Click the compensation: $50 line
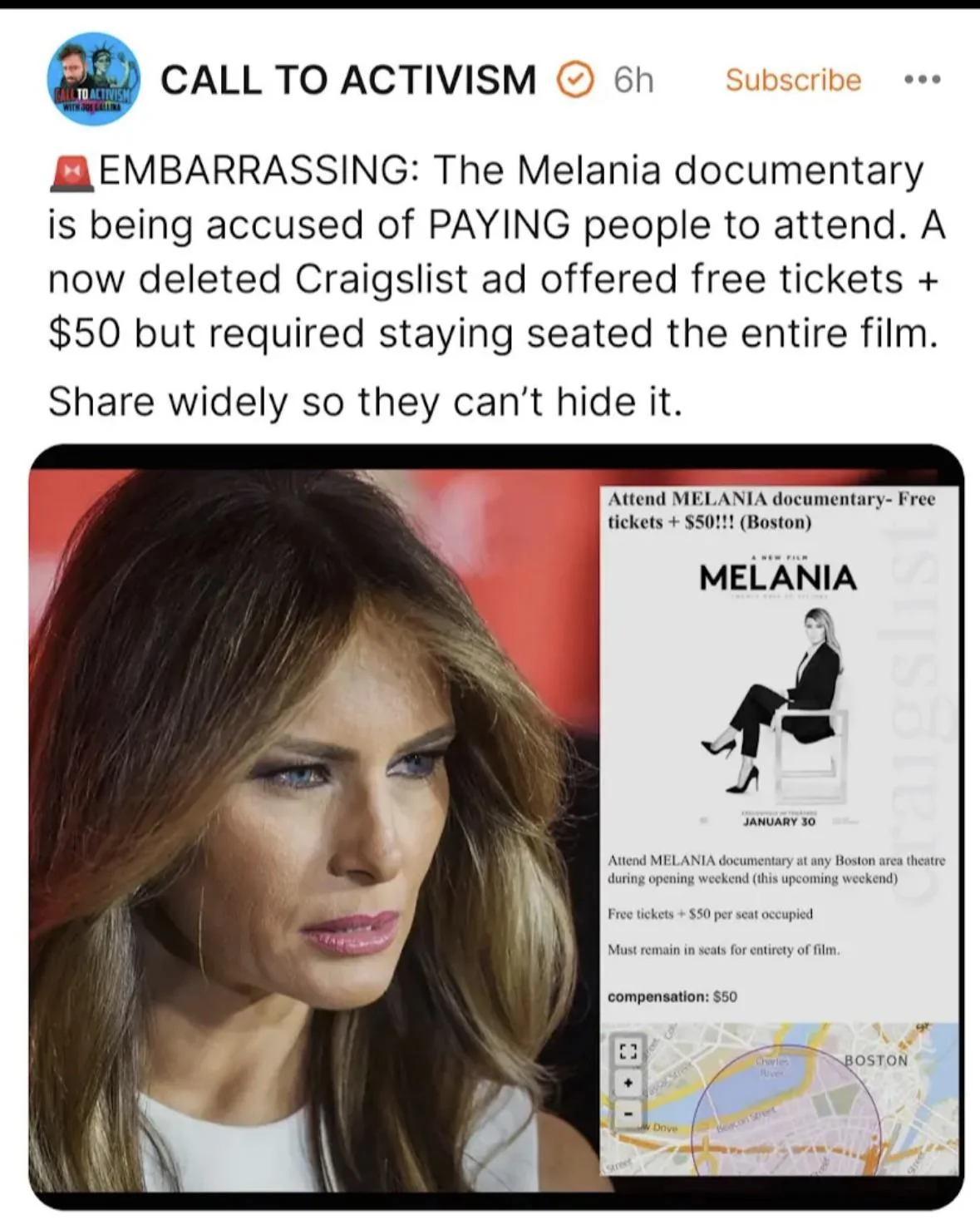 672,996
